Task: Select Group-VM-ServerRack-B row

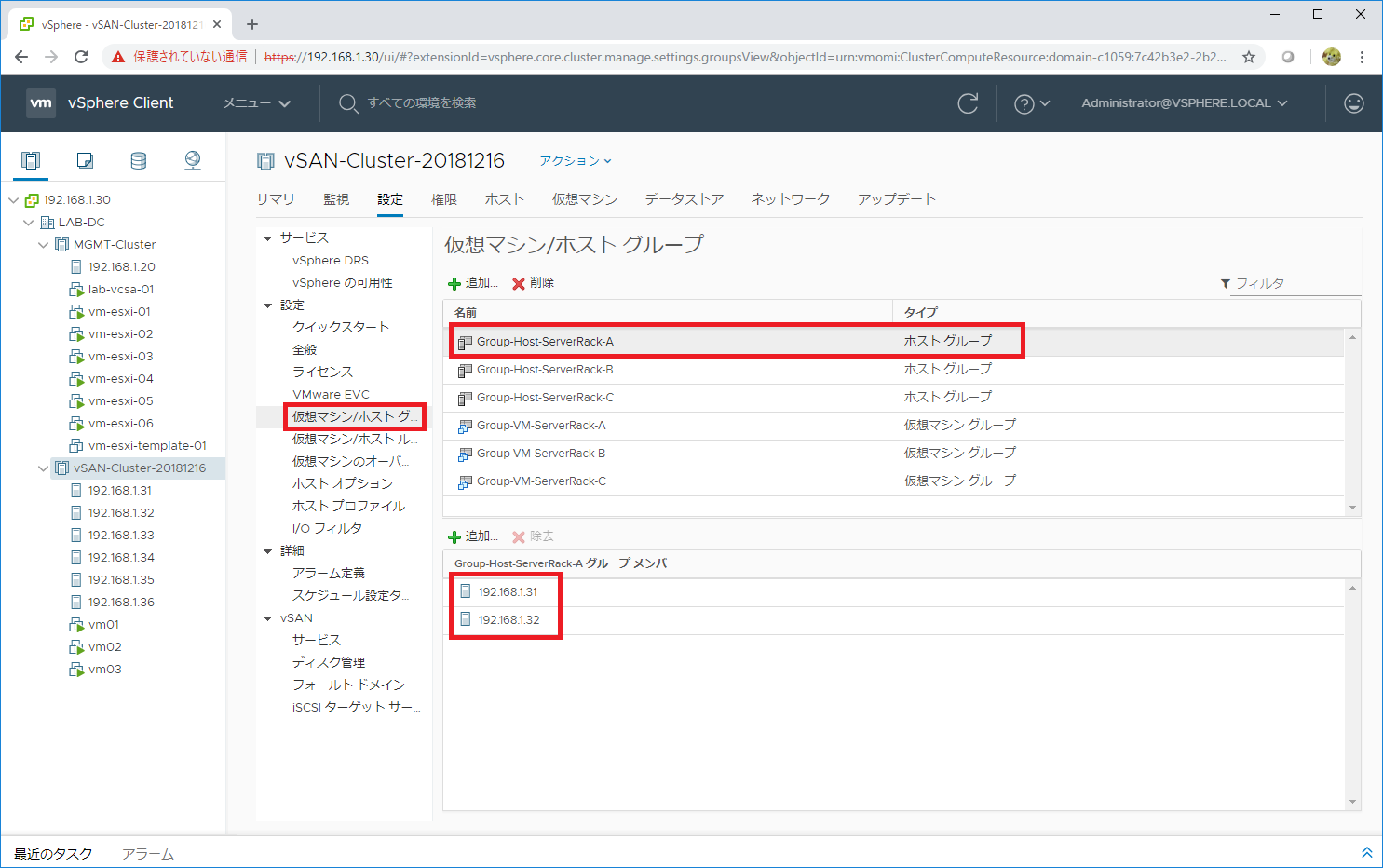Action: tap(894, 454)
